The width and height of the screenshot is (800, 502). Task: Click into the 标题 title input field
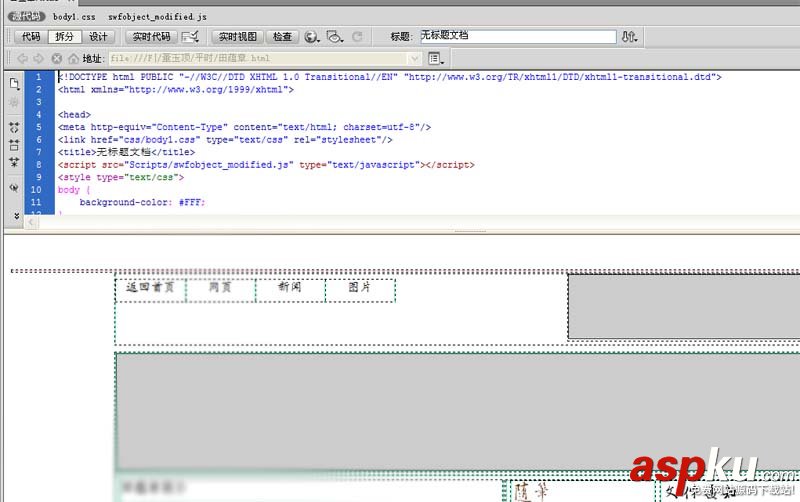(x=518, y=36)
